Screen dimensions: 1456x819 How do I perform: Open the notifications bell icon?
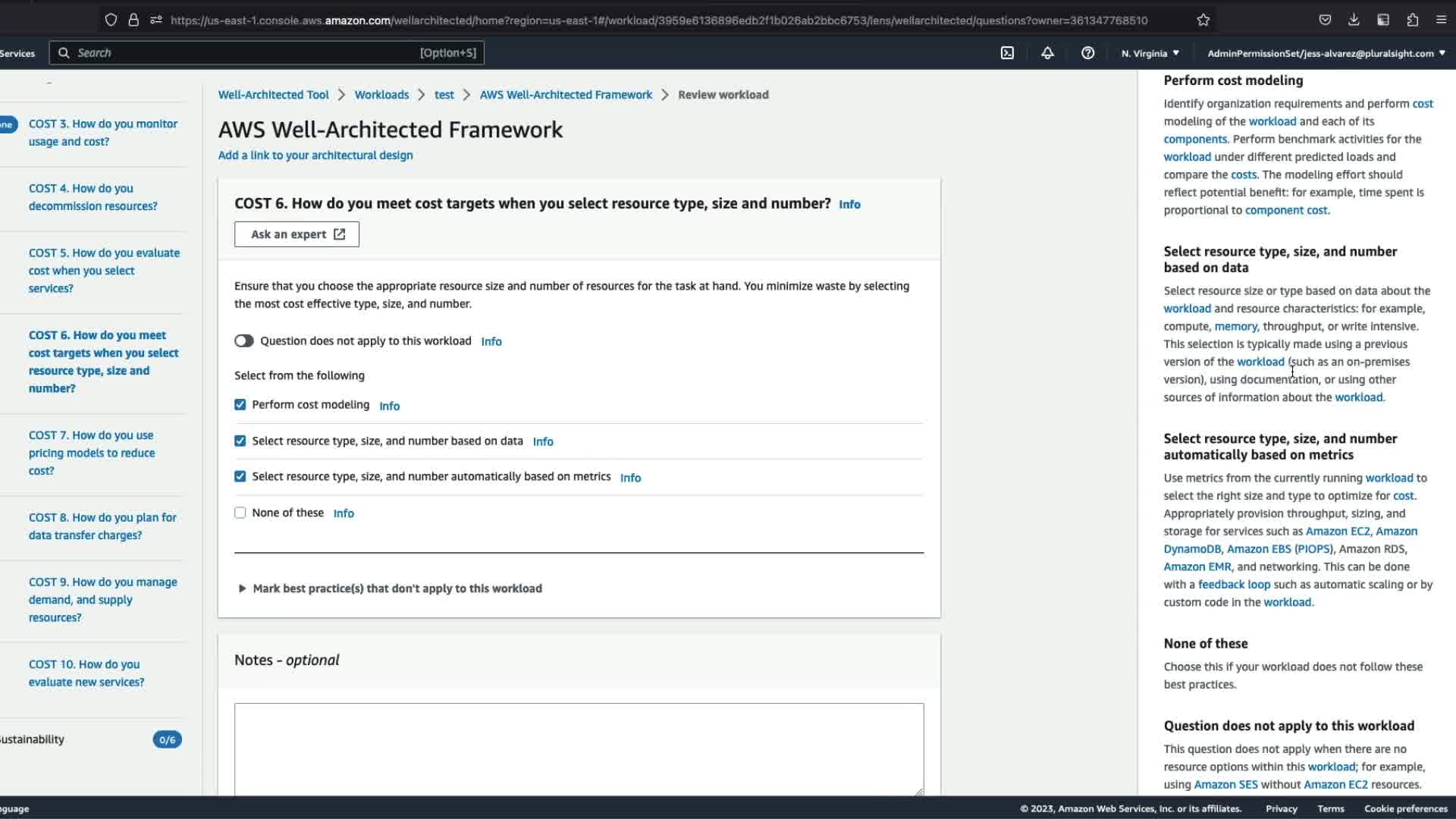pos(1047,53)
